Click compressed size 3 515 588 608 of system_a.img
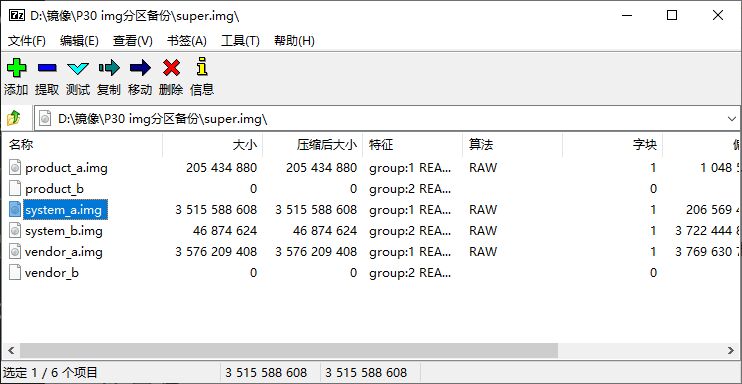 point(316,209)
